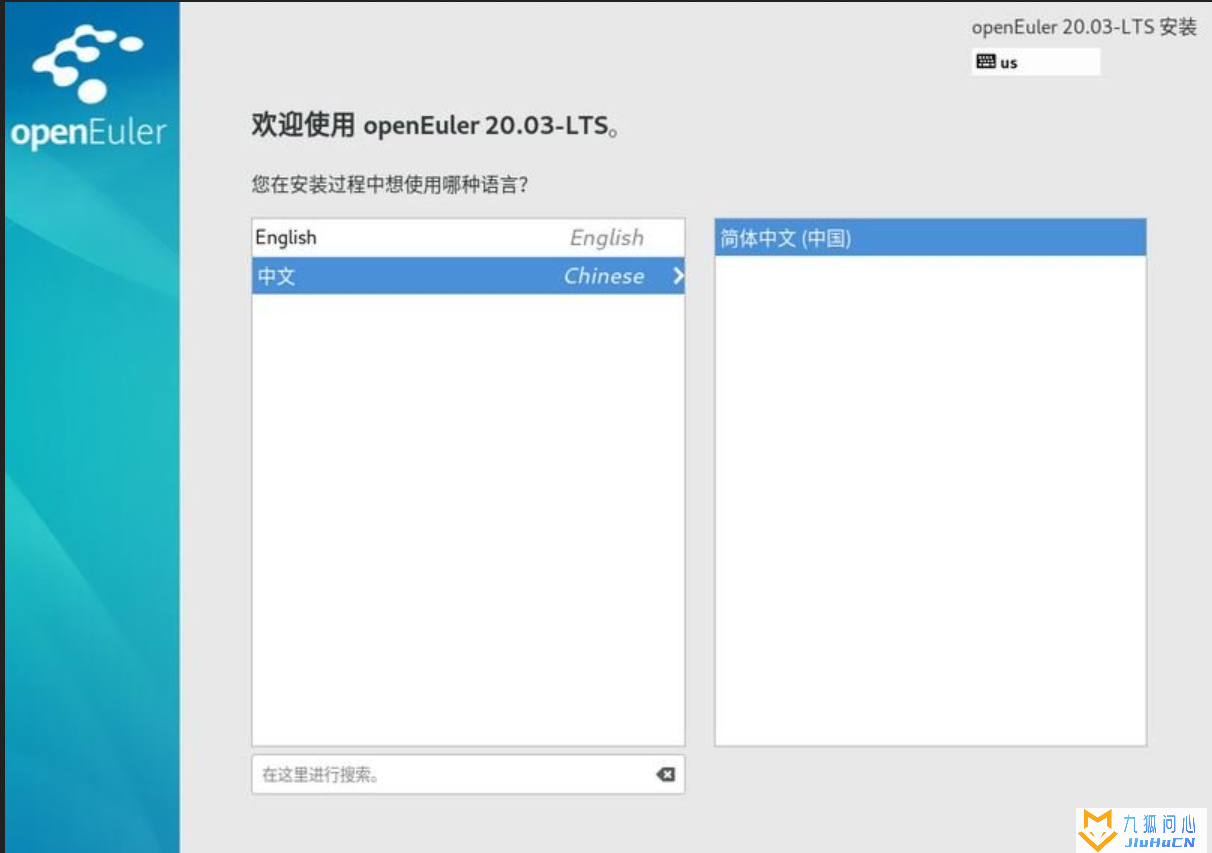Click the italic Chinese label

tap(604, 276)
